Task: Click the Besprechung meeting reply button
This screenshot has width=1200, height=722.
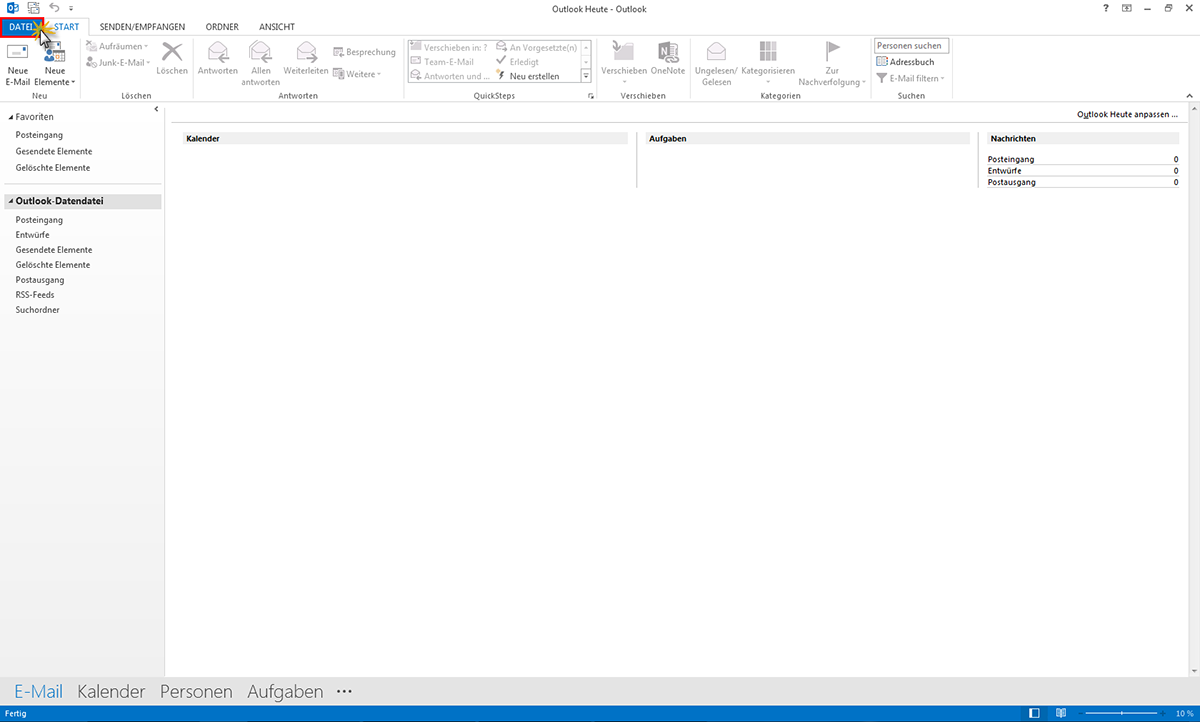Action: [x=364, y=52]
